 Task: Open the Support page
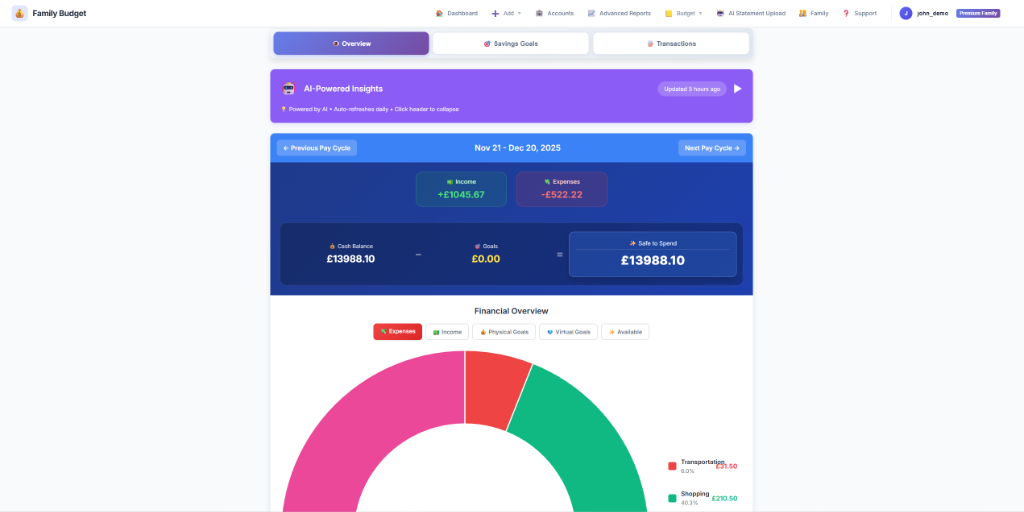(859, 13)
